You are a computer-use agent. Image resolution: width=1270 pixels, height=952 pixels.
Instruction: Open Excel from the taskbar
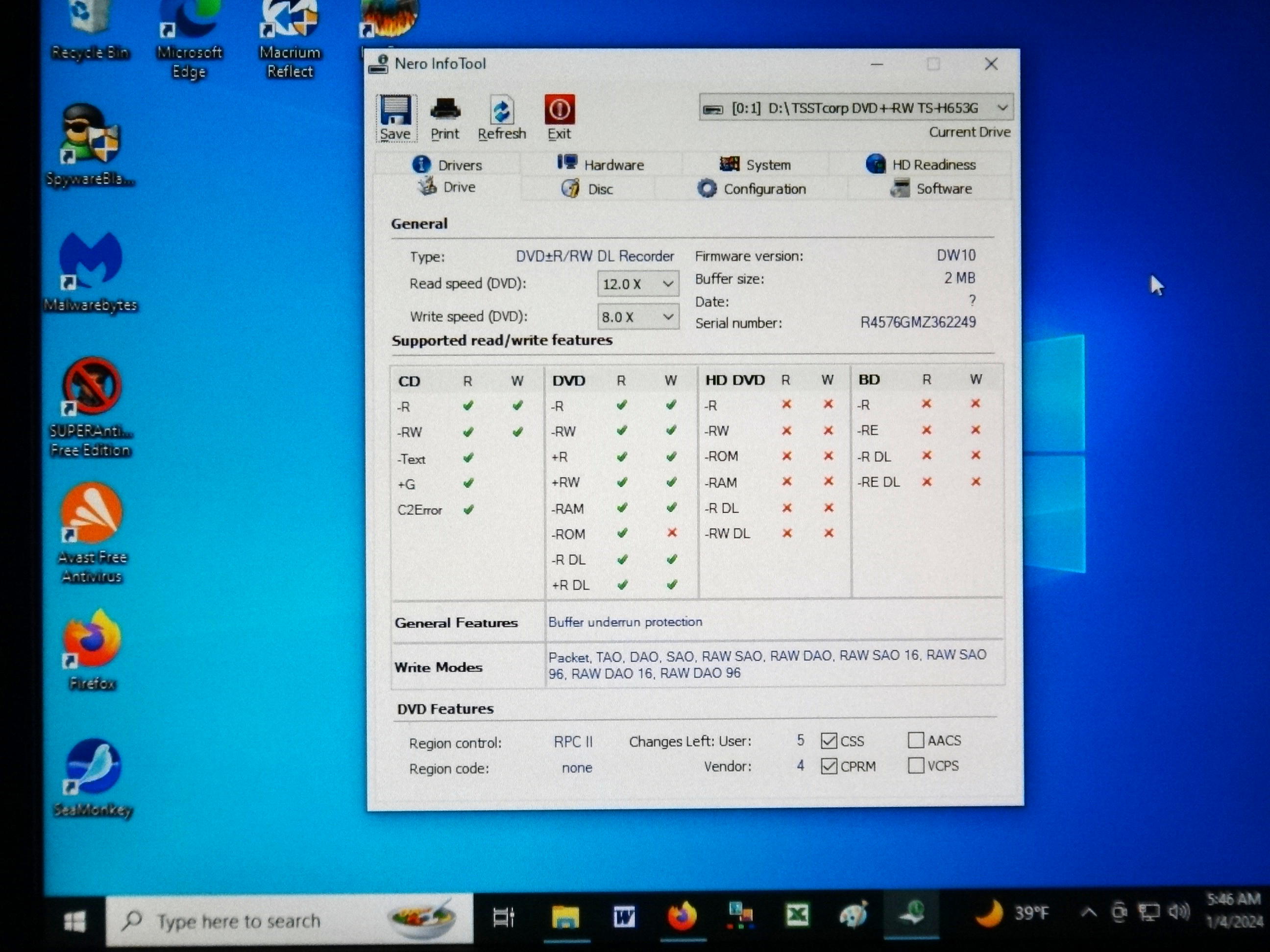click(798, 915)
